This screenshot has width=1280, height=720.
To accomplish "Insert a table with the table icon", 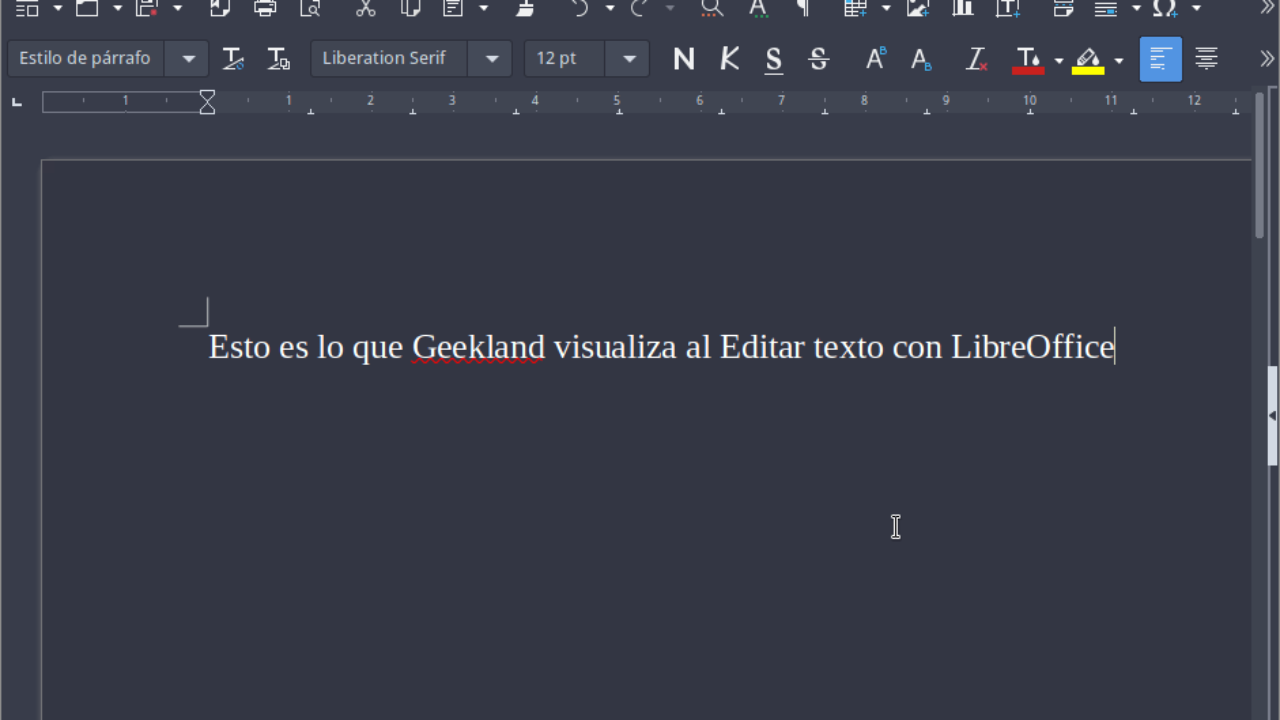I will click(x=855, y=8).
